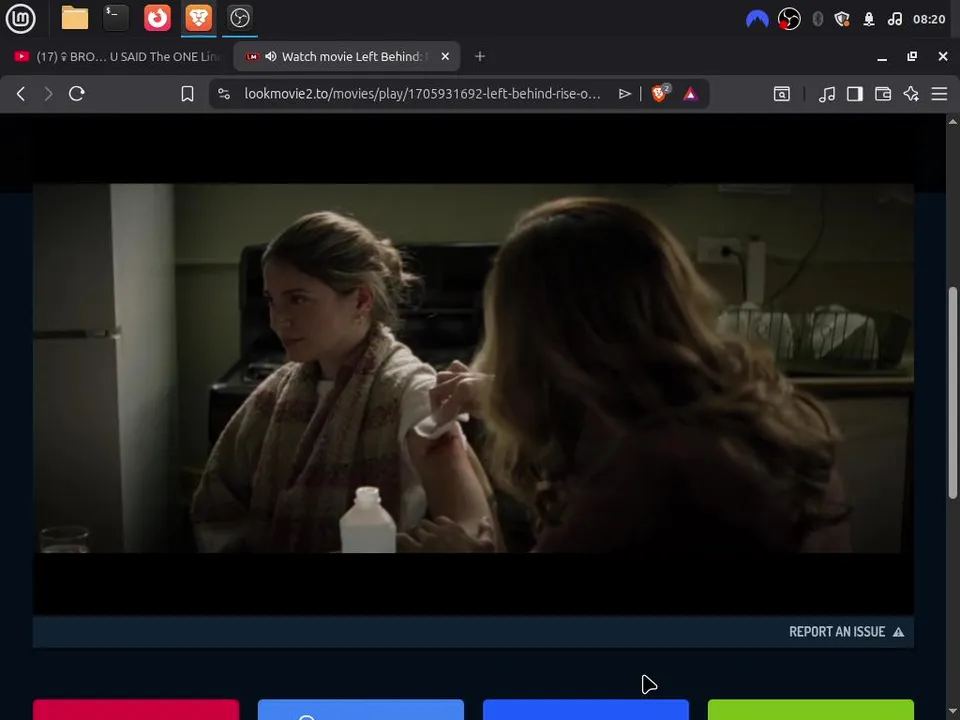960x720 pixels.
Task: View site settings icon in the address bar
Action: coord(224,94)
